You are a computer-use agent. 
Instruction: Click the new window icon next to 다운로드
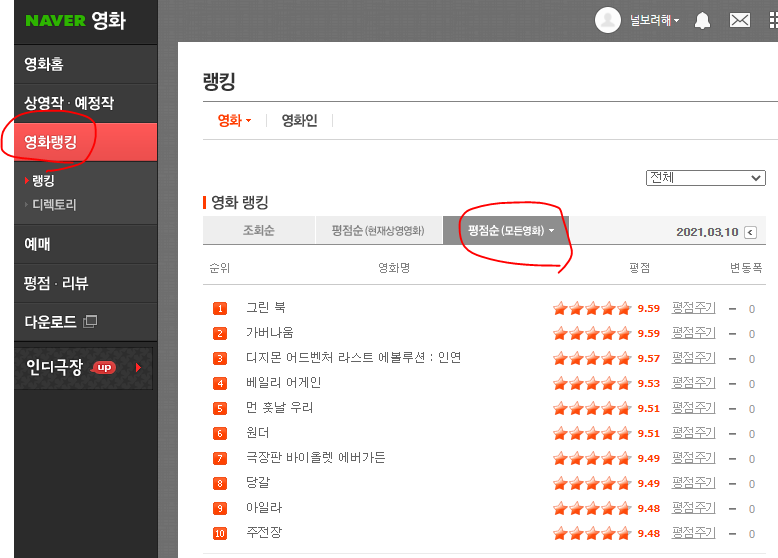point(90,322)
